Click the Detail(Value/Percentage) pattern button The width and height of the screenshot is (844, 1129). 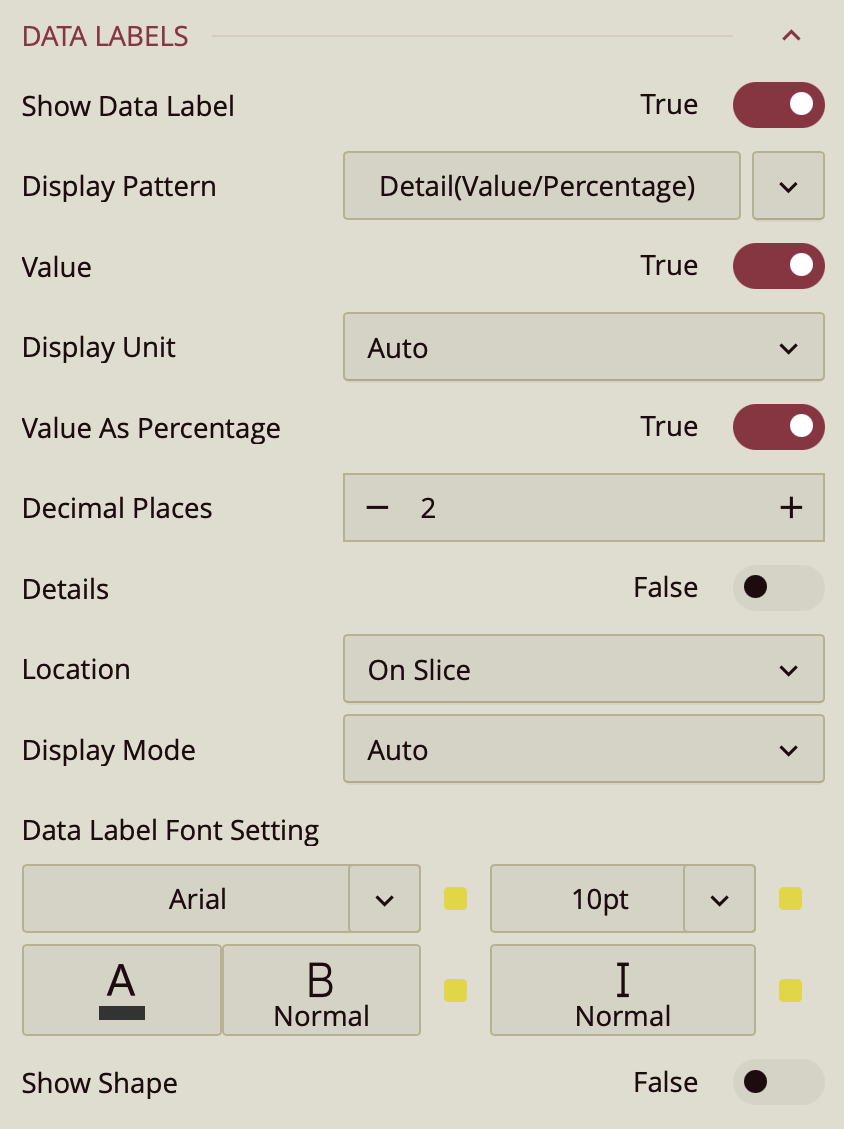click(541, 186)
